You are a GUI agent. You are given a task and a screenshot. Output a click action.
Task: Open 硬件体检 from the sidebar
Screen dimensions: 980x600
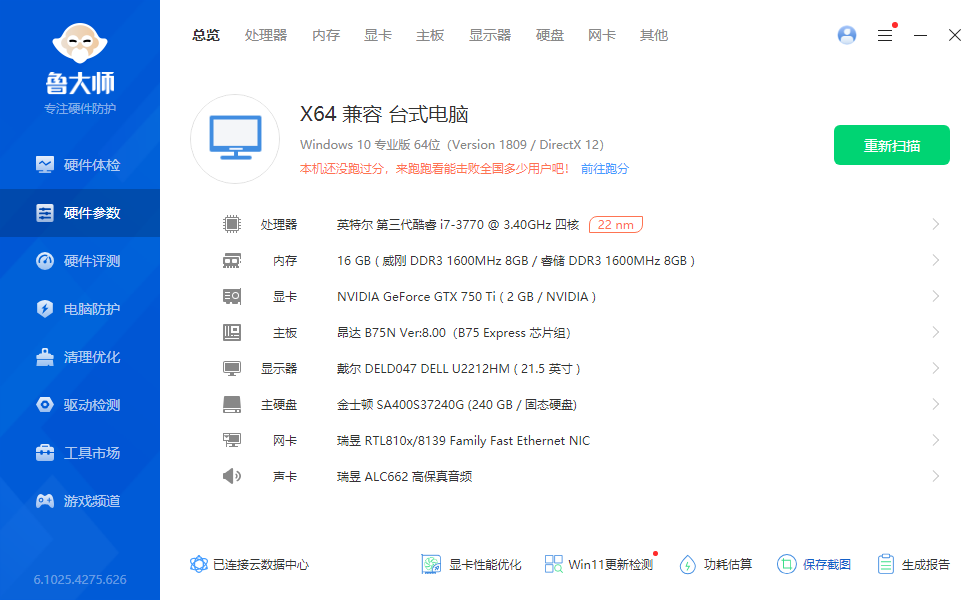[x=79, y=165]
